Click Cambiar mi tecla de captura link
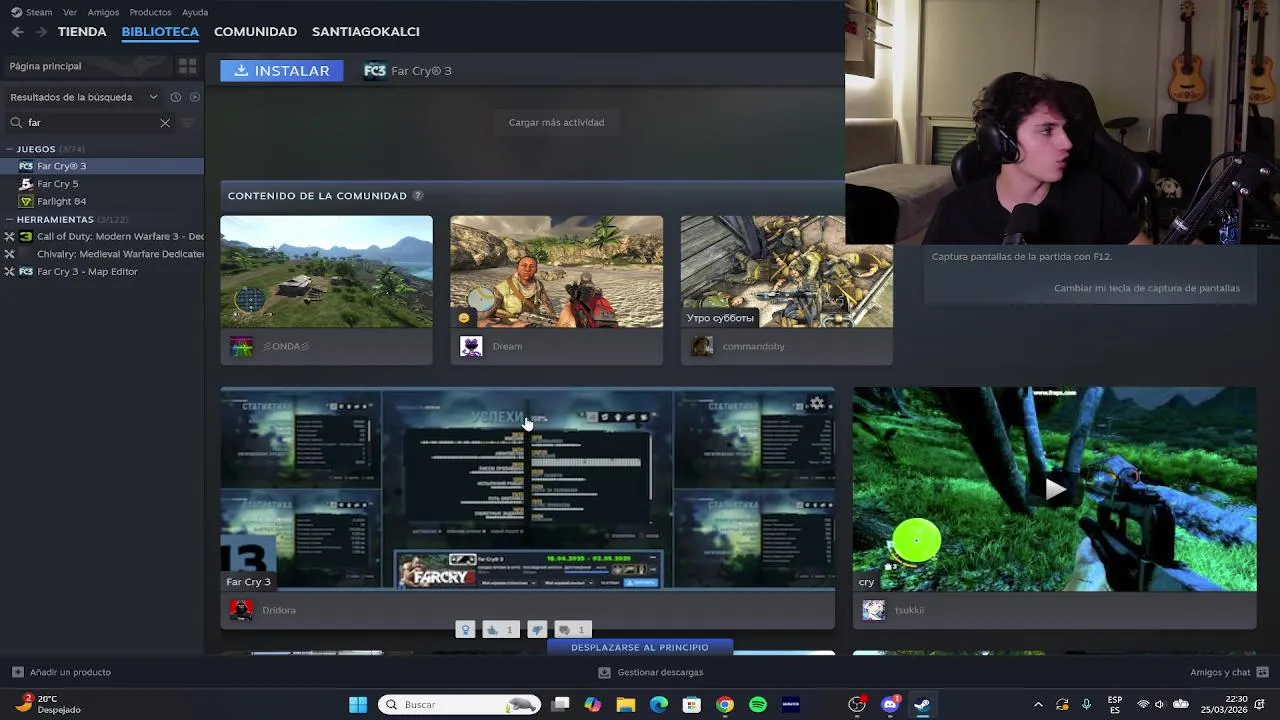Image resolution: width=1280 pixels, height=720 pixels. tap(1147, 288)
